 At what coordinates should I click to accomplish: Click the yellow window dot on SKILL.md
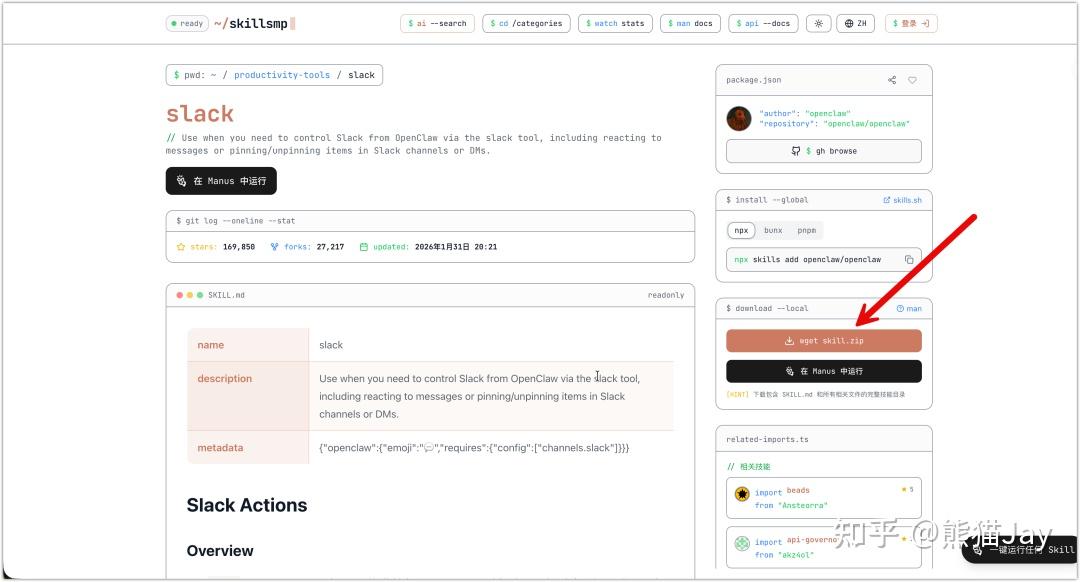190,295
